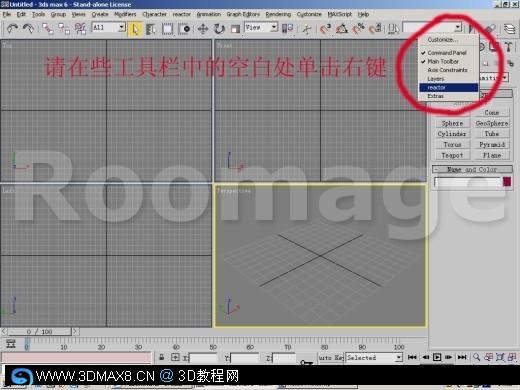Viewport: 520px width, 390px height.
Task: Click the Torus primitive button
Action: click(x=452, y=145)
